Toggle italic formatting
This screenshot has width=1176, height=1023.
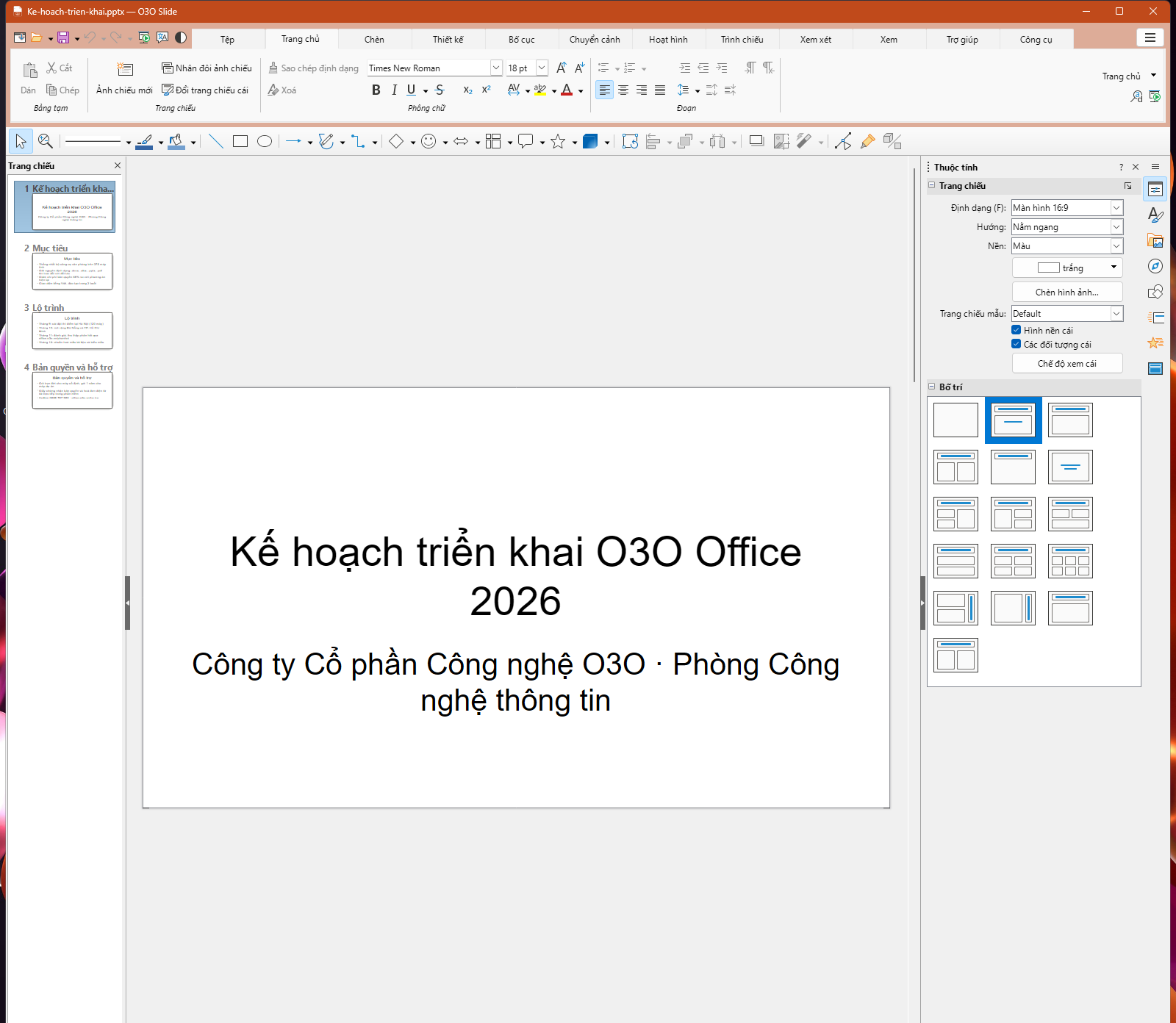click(x=394, y=90)
